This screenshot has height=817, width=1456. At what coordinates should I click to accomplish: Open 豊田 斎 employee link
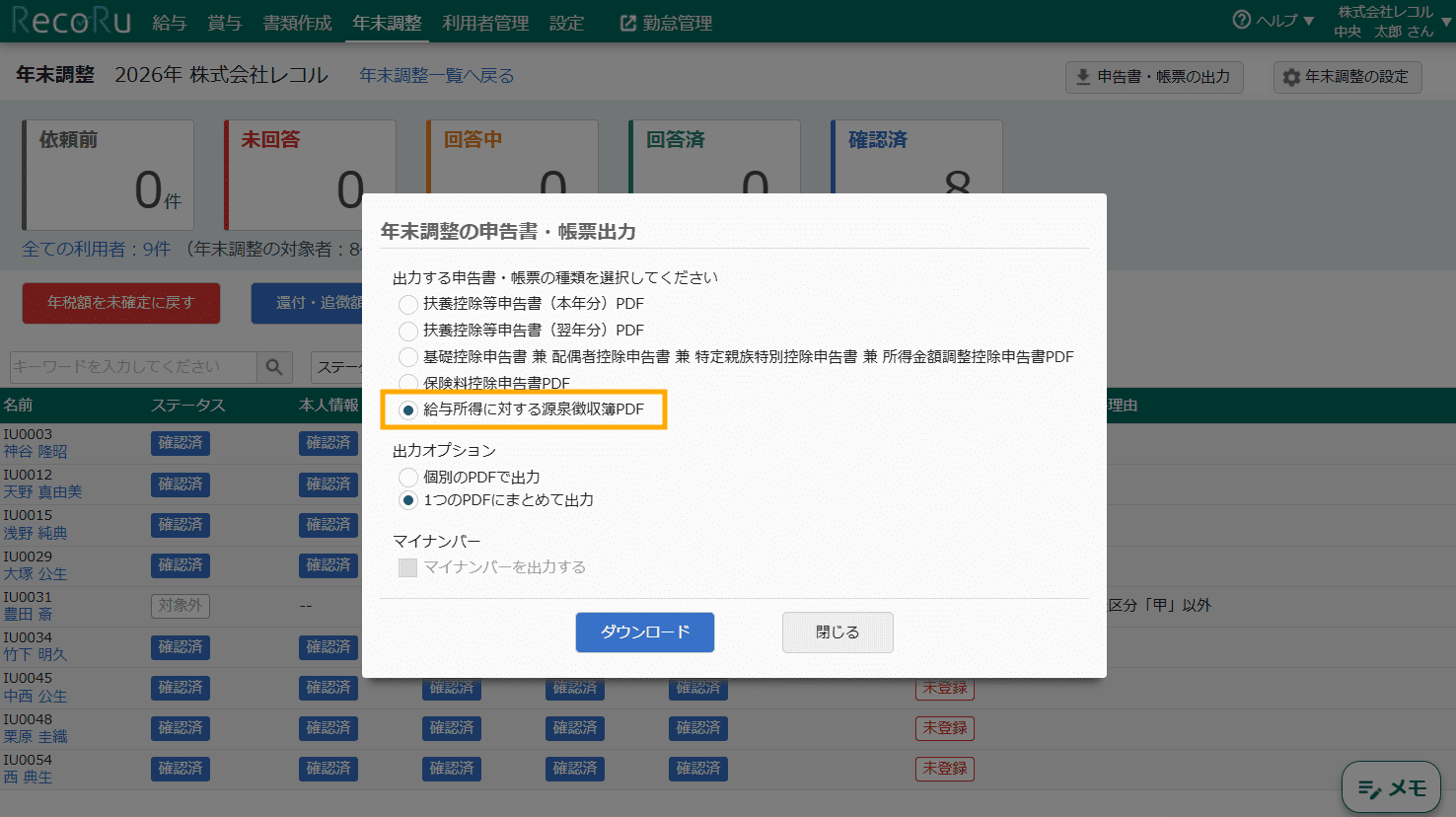click(x=28, y=615)
